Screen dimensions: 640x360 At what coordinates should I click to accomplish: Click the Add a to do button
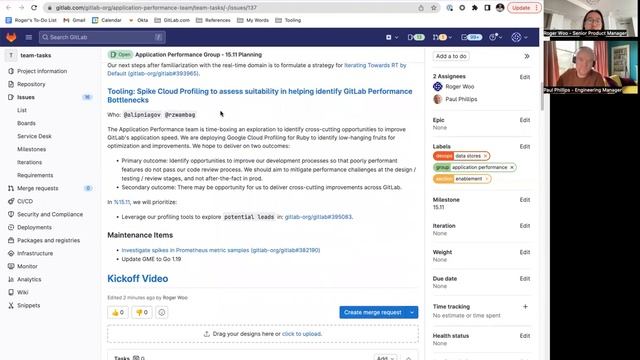(451, 56)
